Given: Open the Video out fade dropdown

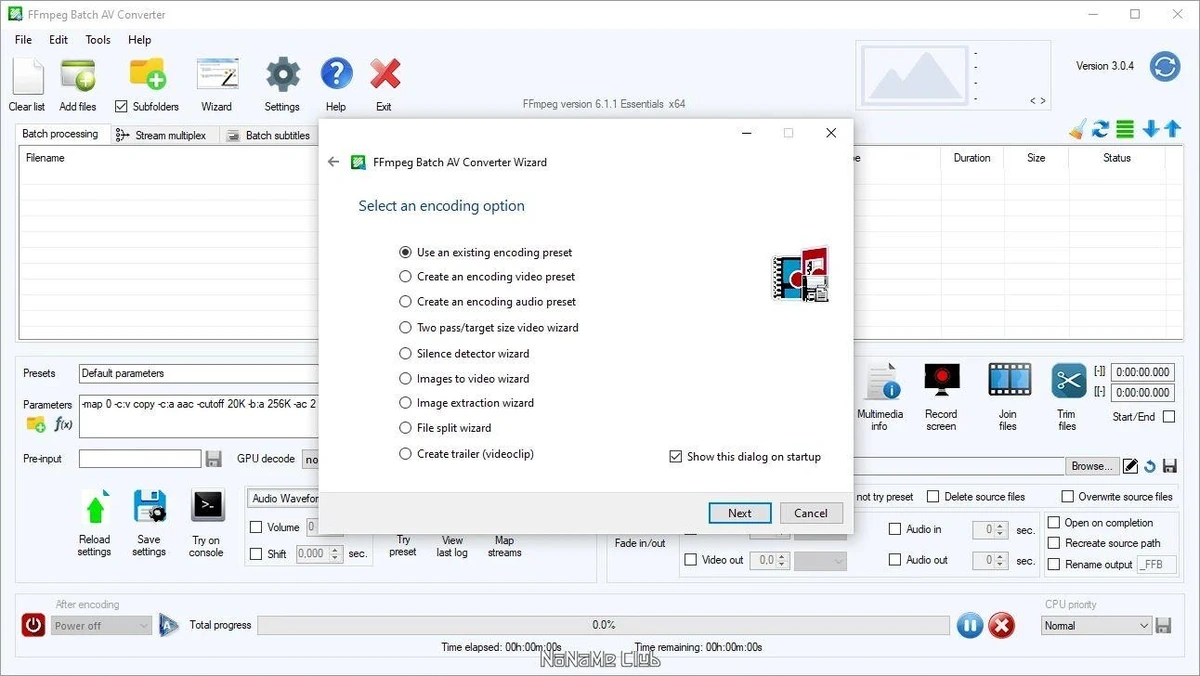Looking at the screenshot, I should [820, 562].
